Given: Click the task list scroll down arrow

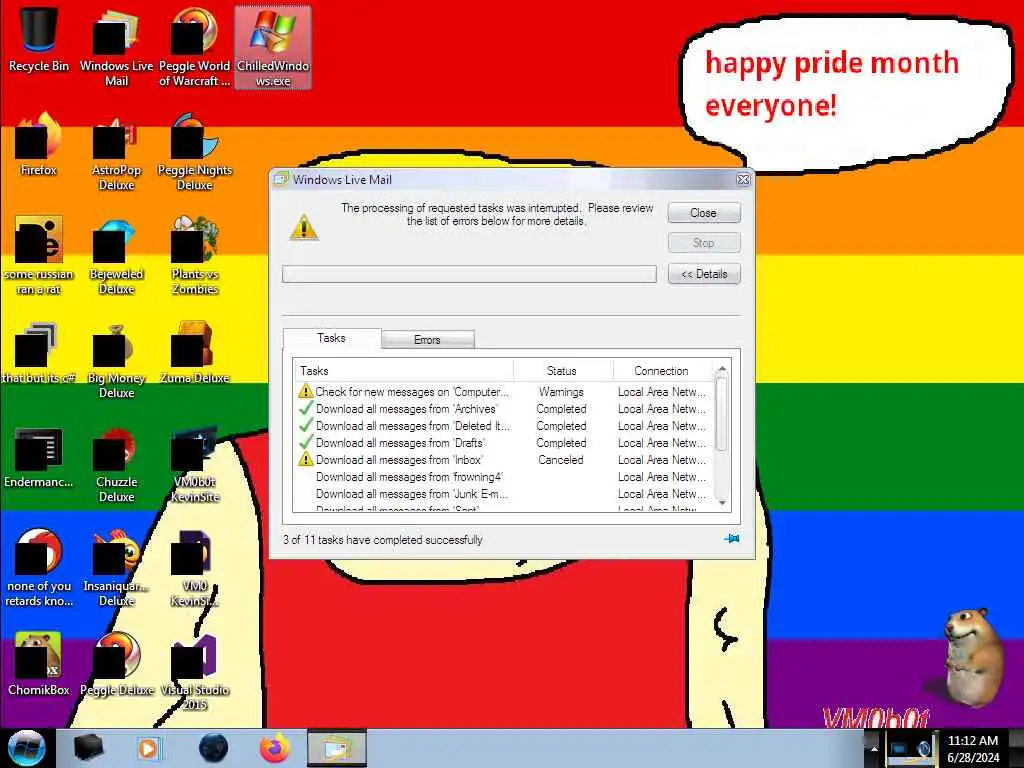Looking at the screenshot, I should click(x=722, y=503).
